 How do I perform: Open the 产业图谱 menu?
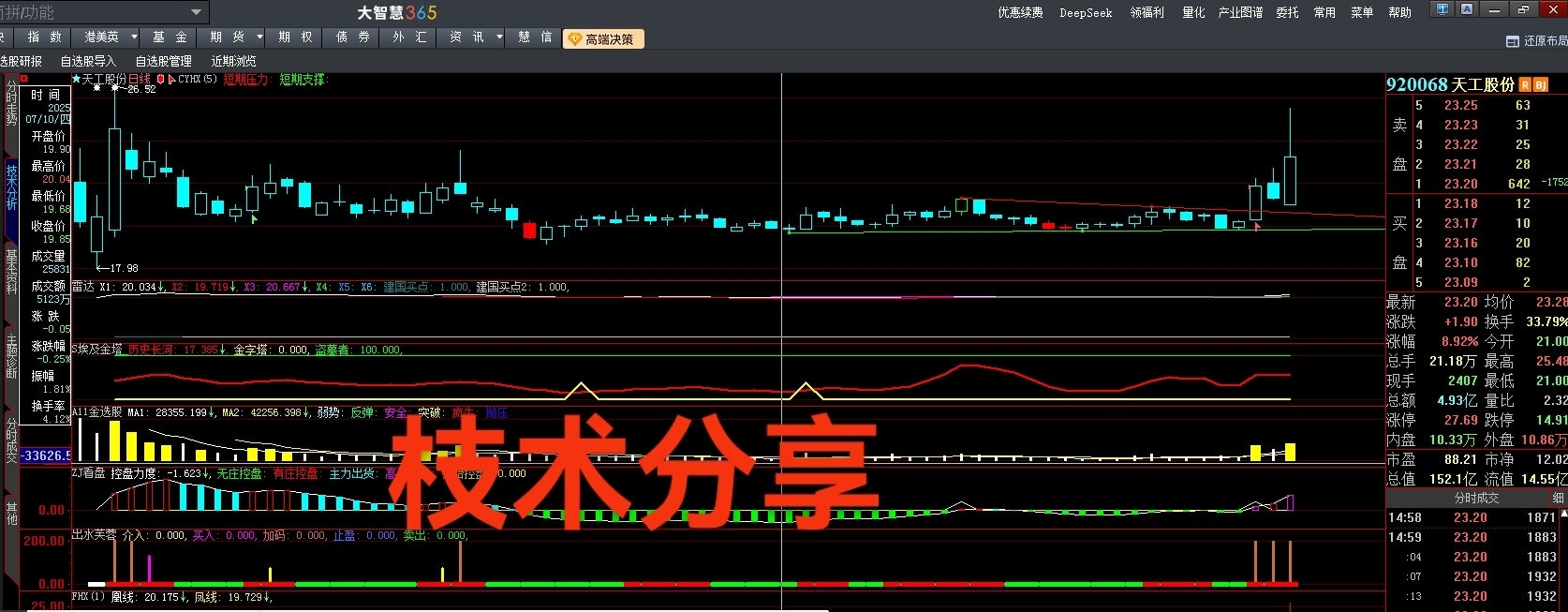click(1240, 12)
